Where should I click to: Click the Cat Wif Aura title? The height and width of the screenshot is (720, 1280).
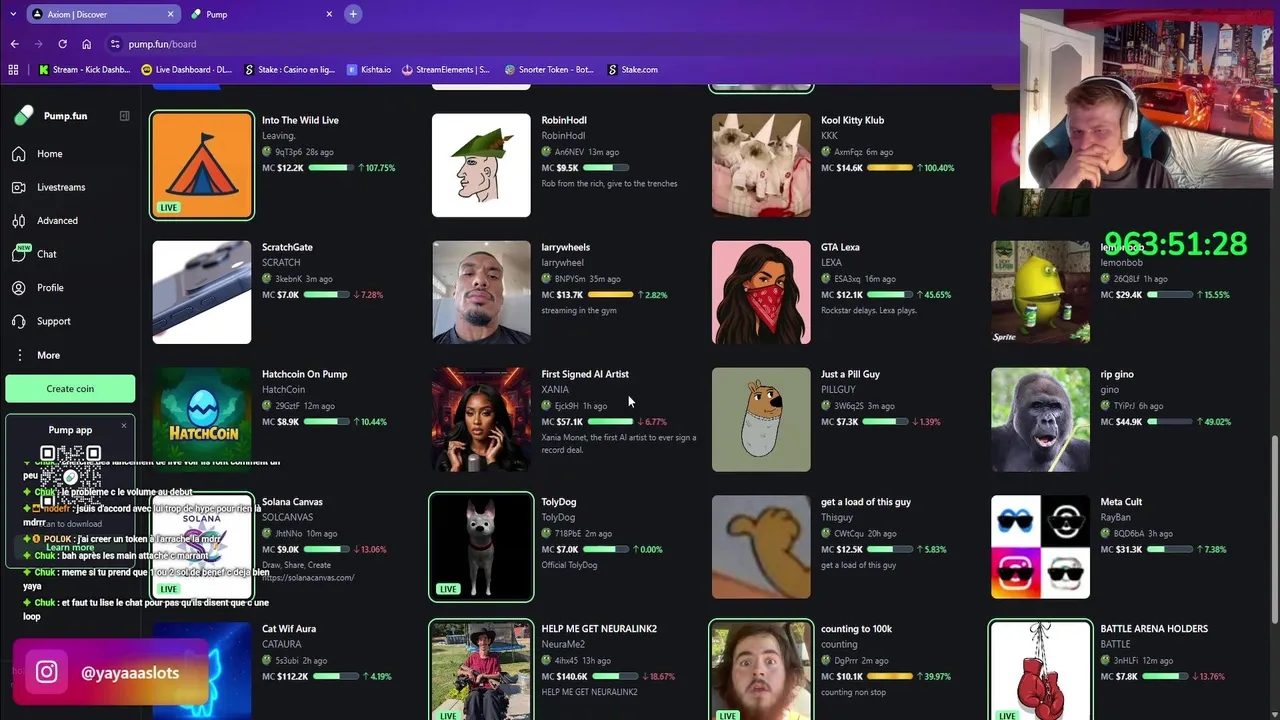(289, 629)
